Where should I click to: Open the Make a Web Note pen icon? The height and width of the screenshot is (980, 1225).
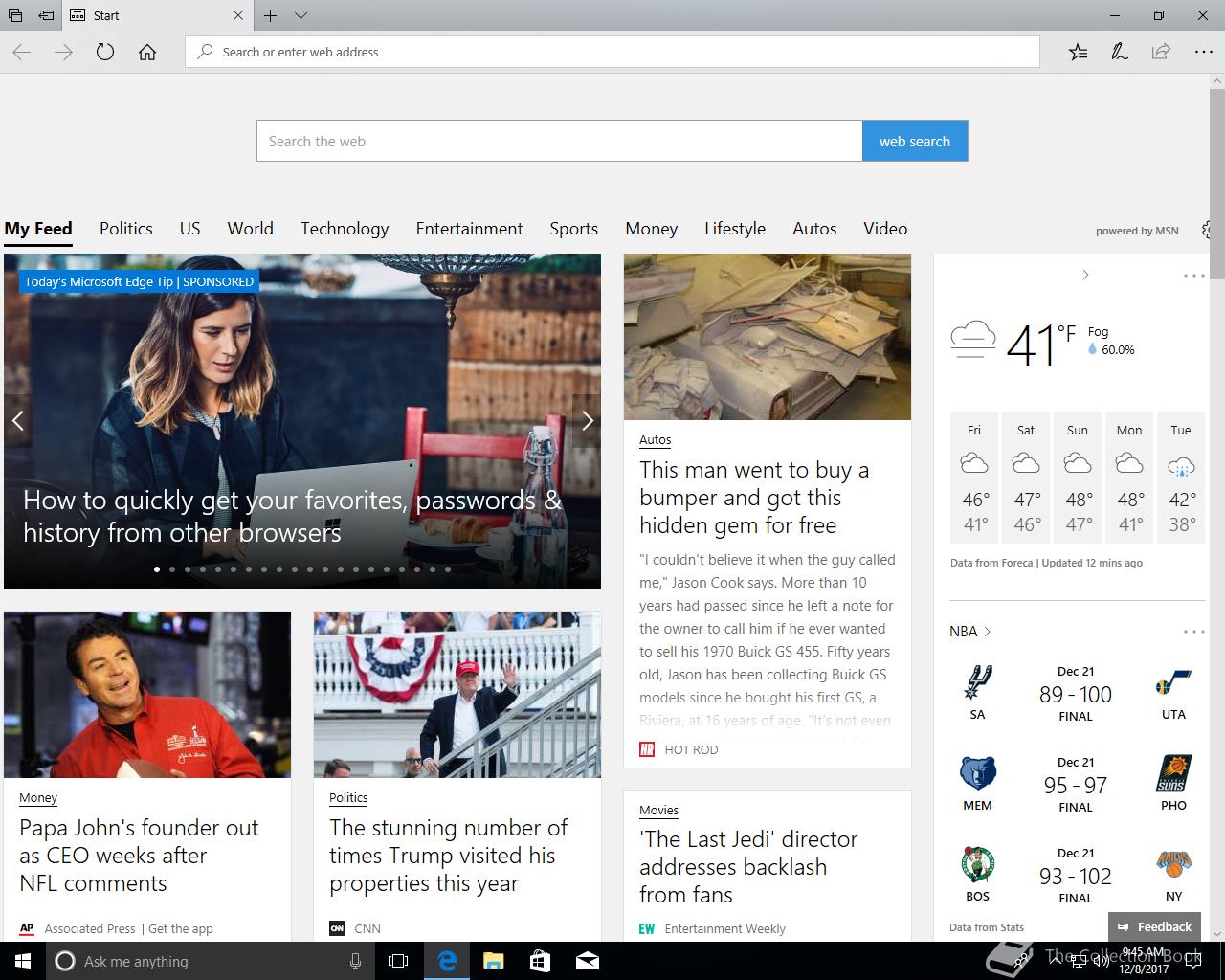1119,52
